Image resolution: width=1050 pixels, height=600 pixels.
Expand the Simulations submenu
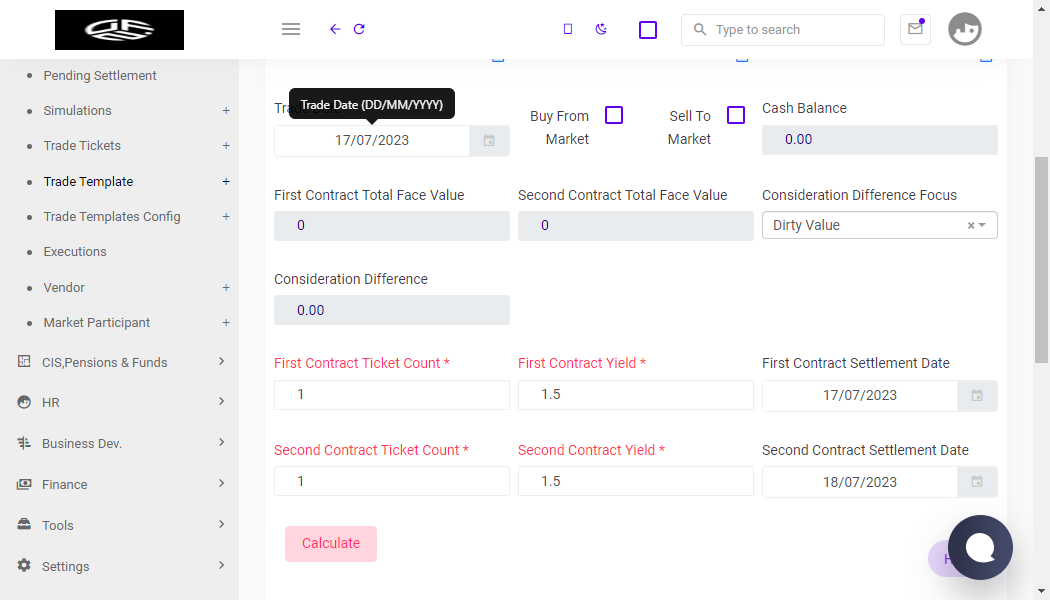pos(226,110)
